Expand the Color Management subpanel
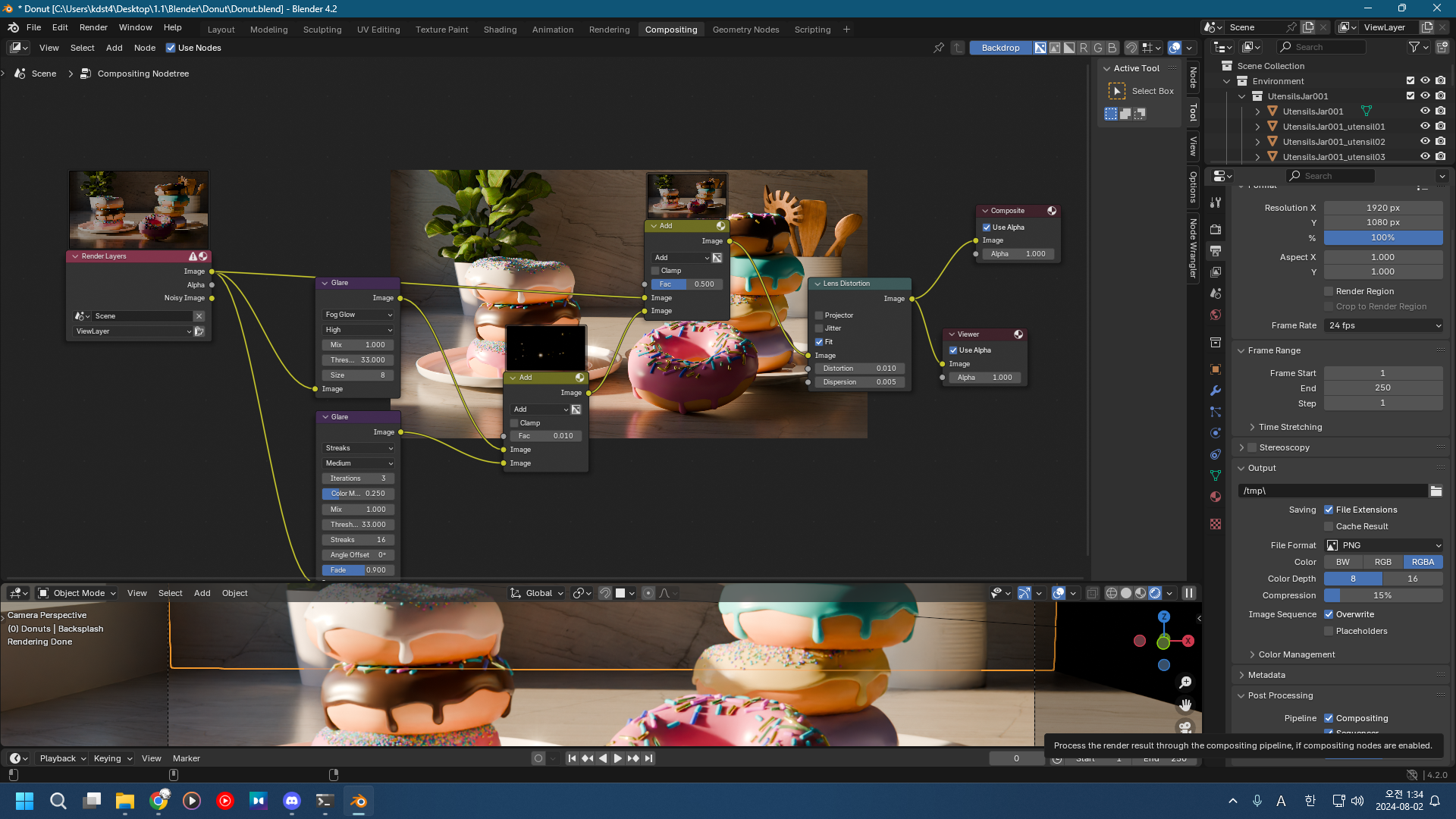 (x=1296, y=654)
